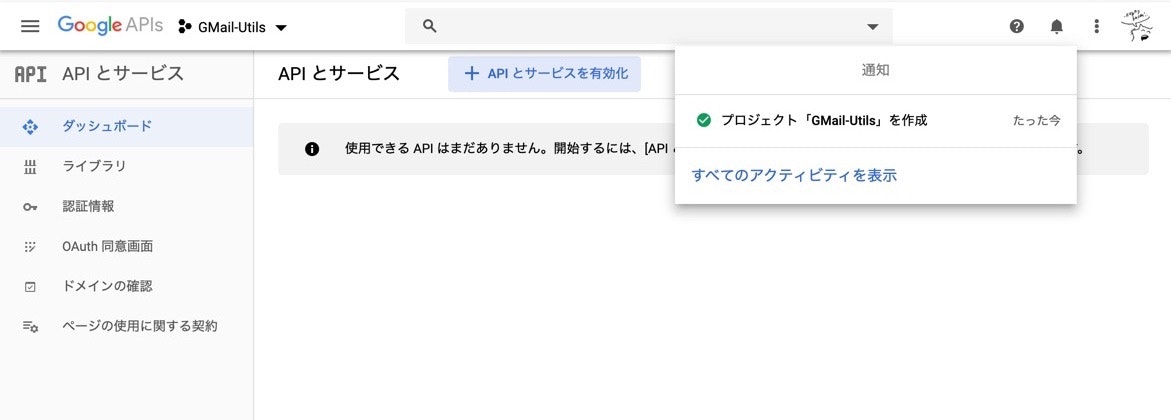
Task: Open the すべてのアクティビティを表示 link
Action: tap(794, 176)
